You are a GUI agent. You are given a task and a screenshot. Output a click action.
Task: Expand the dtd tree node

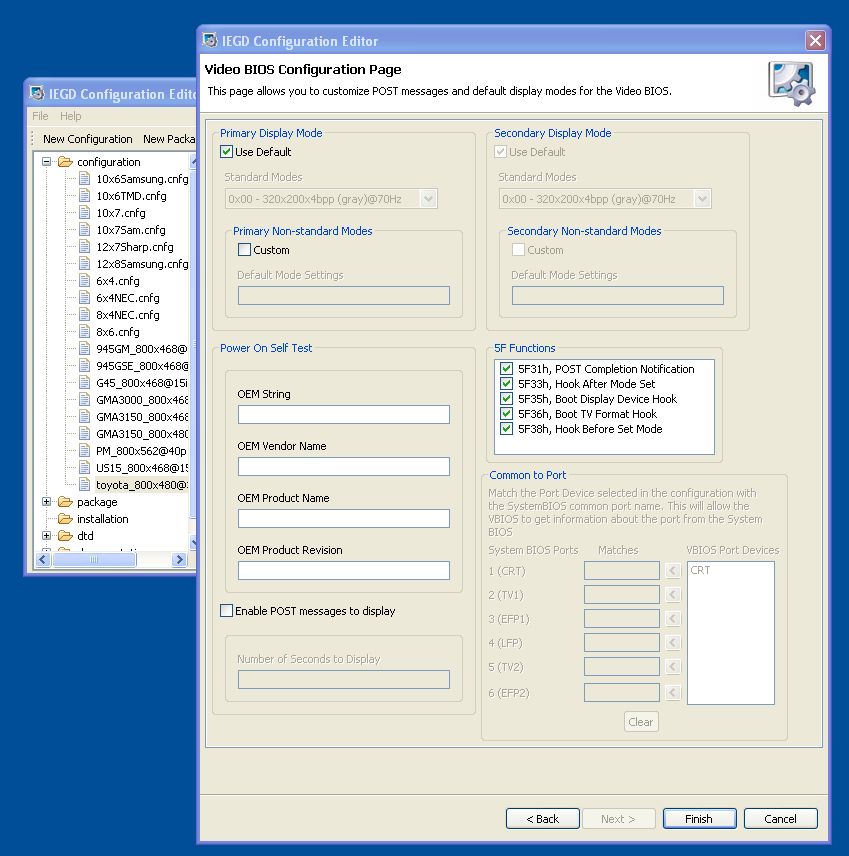click(x=46, y=536)
